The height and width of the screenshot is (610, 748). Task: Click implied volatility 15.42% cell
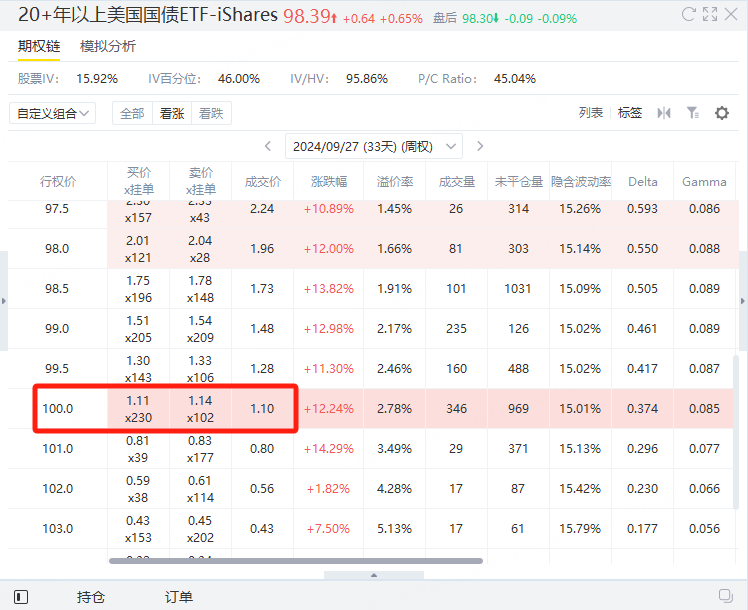click(x=580, y=489)
